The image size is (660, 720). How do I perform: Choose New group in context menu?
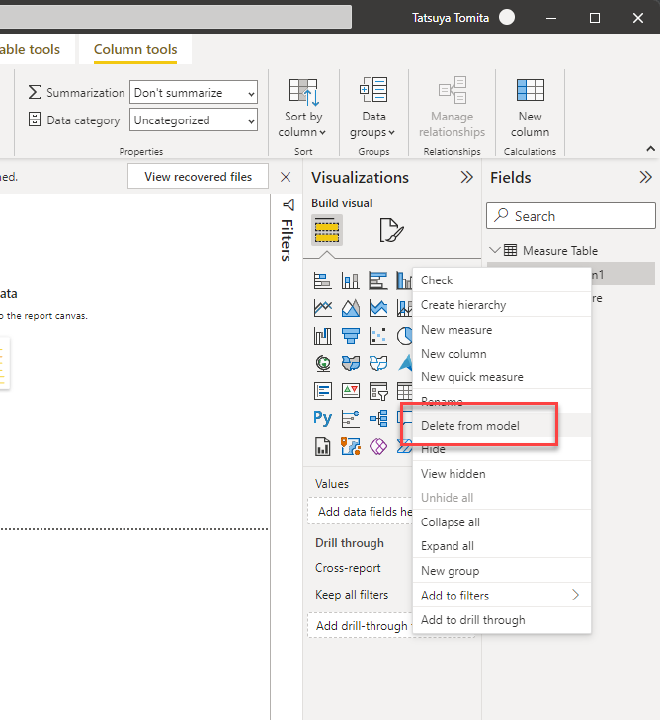[x=502, y=571]
